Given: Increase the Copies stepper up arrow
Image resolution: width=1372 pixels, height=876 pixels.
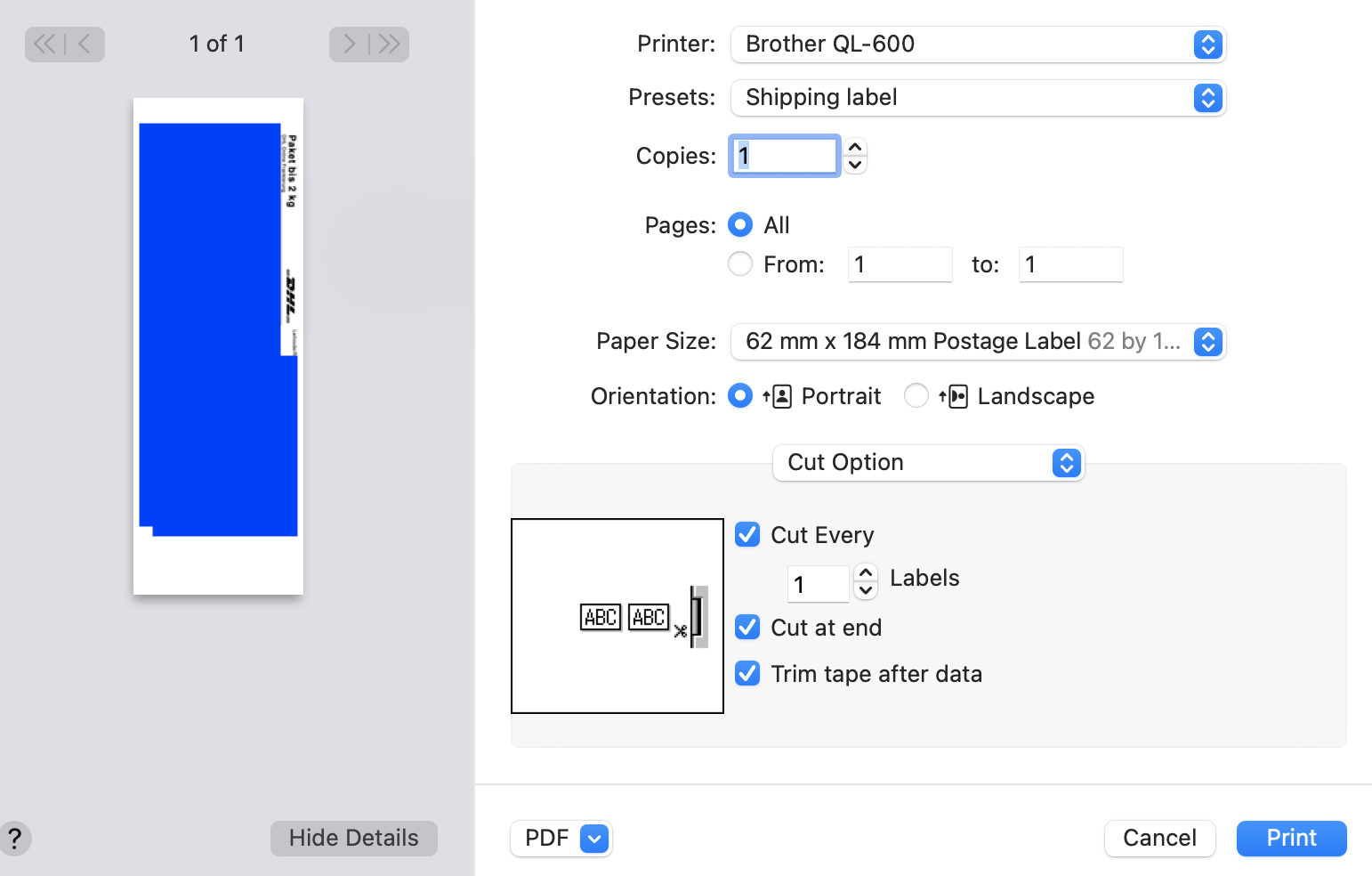Looking at the screenshot, I should (855, 148).
